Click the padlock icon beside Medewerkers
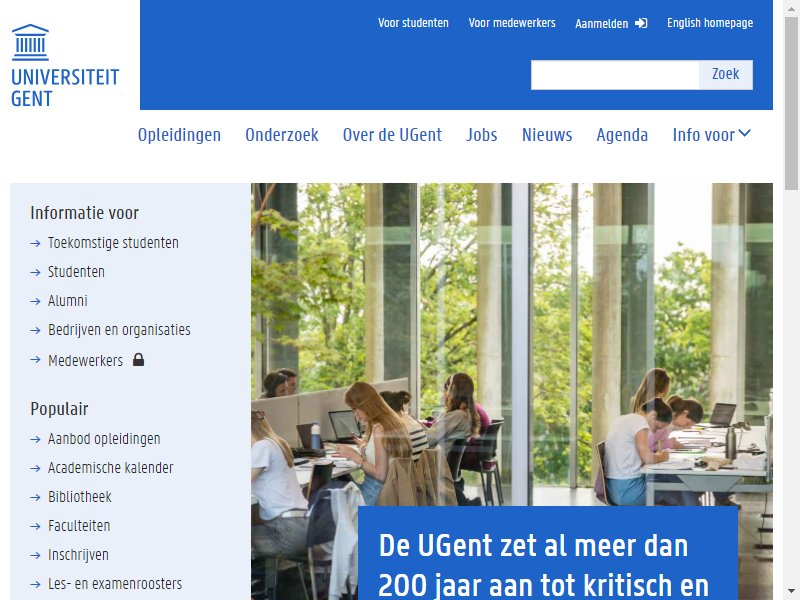Image resolution: width=800 pixels, height=600 pixels. (138, 360)
